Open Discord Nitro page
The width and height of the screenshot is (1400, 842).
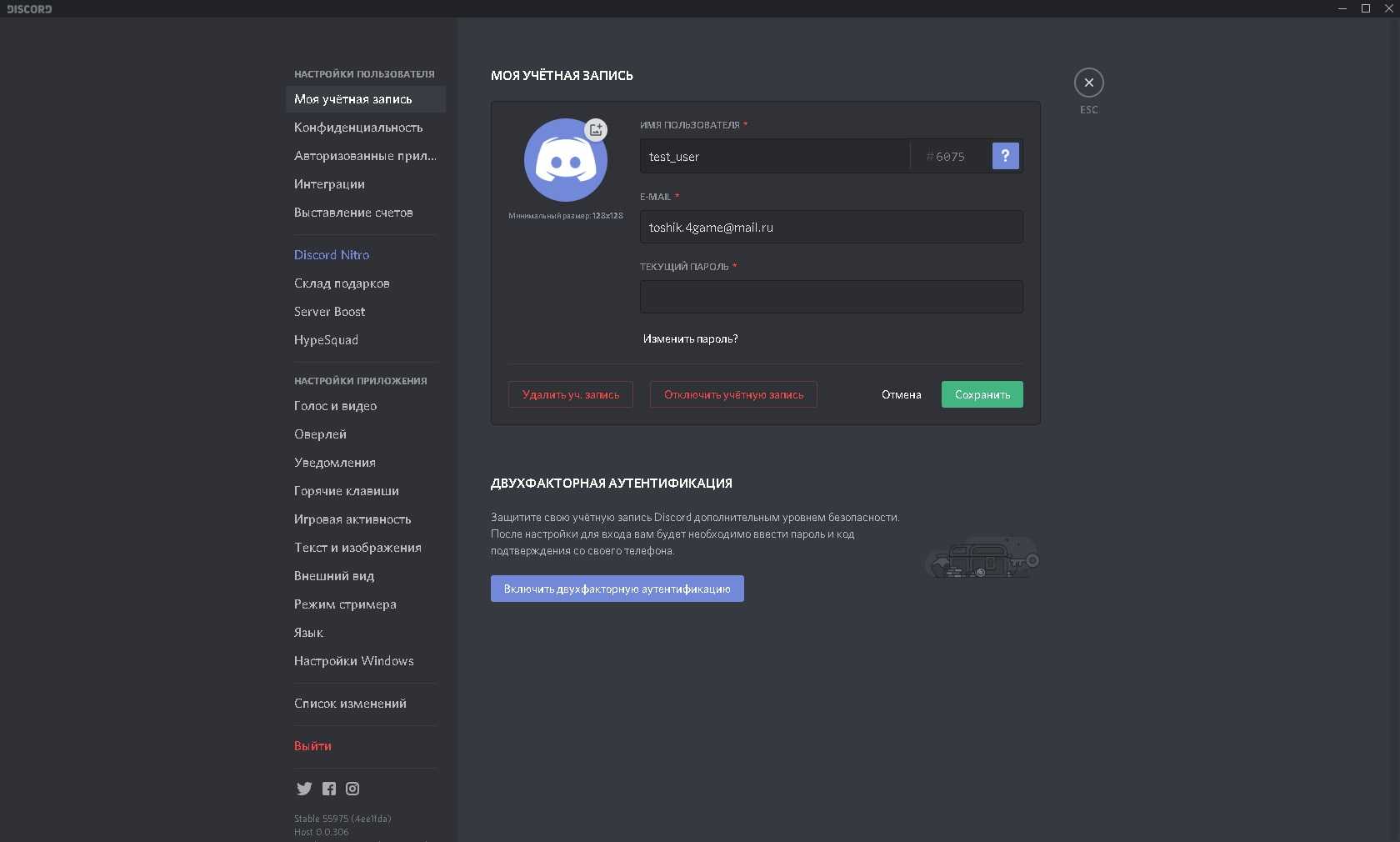pos(366,255)
